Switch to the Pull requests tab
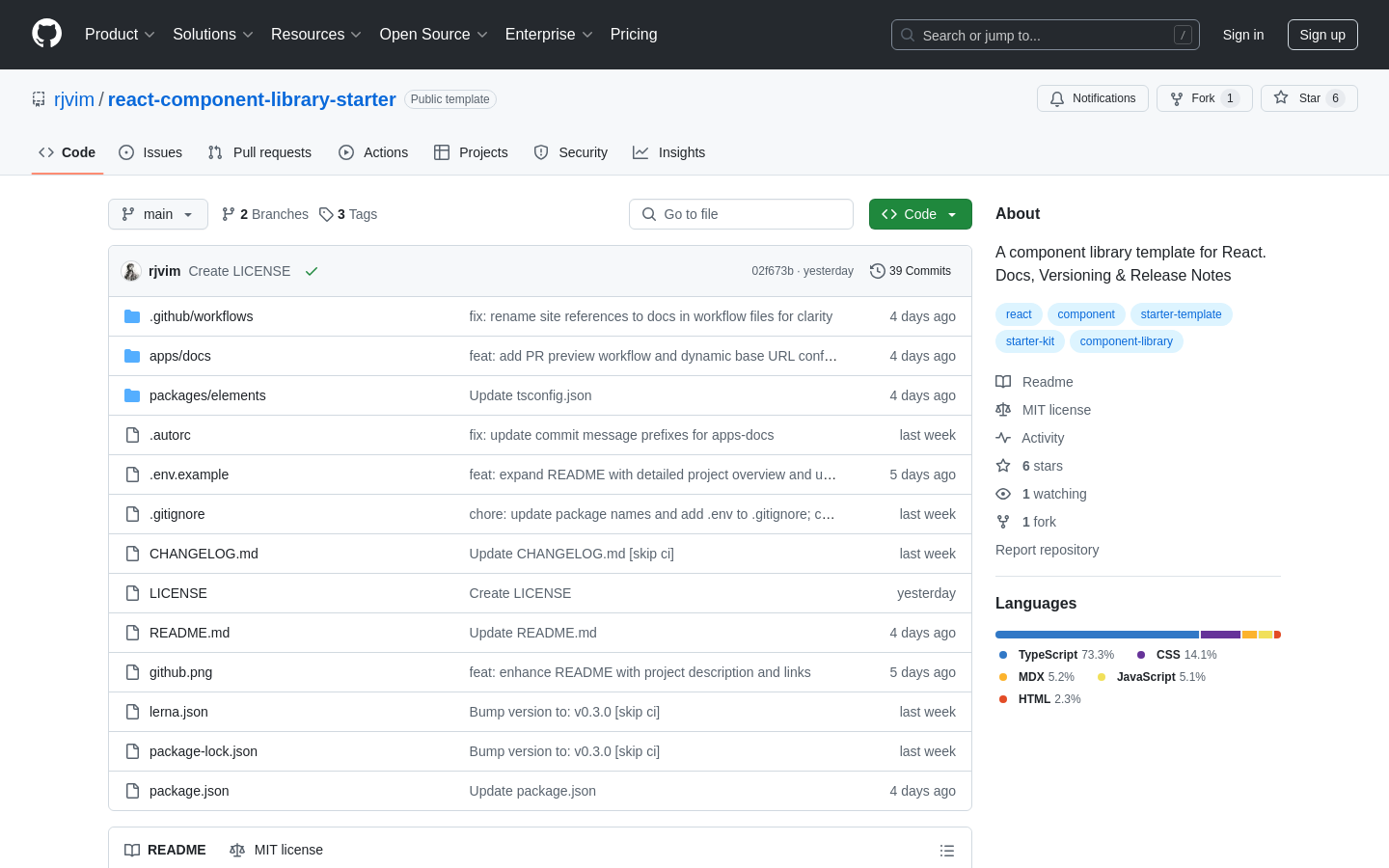The width and height of the screenshot is (1389, 868). coord(259,152)
